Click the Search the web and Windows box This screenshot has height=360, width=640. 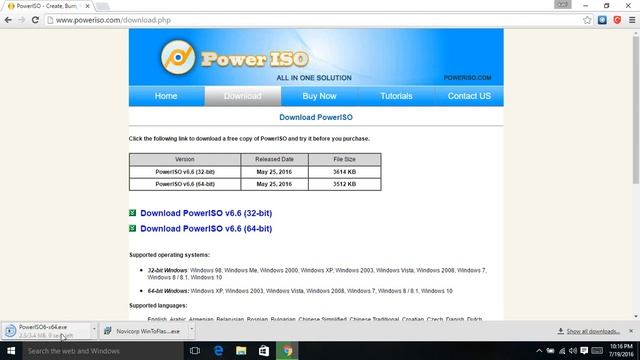103,351
